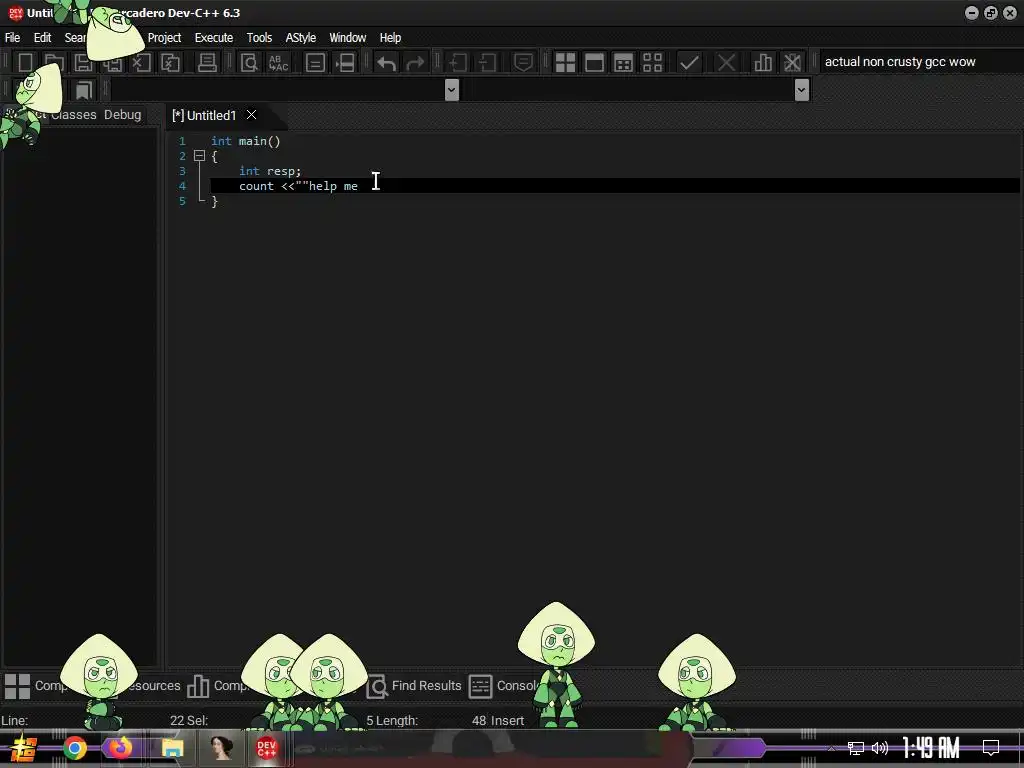Click the Indent toolbar icon

tap(457, 63)
